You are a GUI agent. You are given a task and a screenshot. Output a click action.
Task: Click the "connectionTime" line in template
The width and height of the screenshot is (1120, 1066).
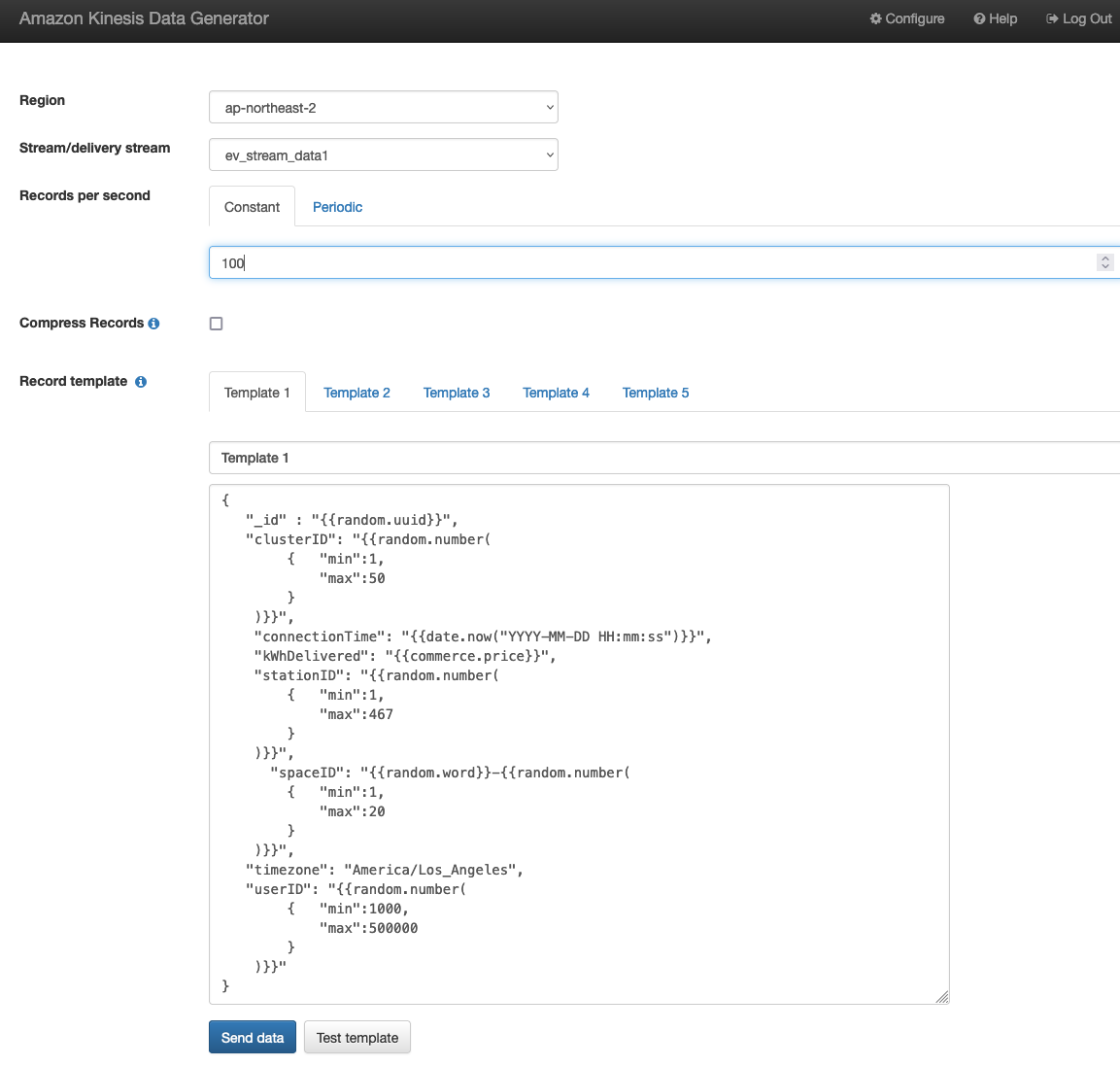point(483,636)
